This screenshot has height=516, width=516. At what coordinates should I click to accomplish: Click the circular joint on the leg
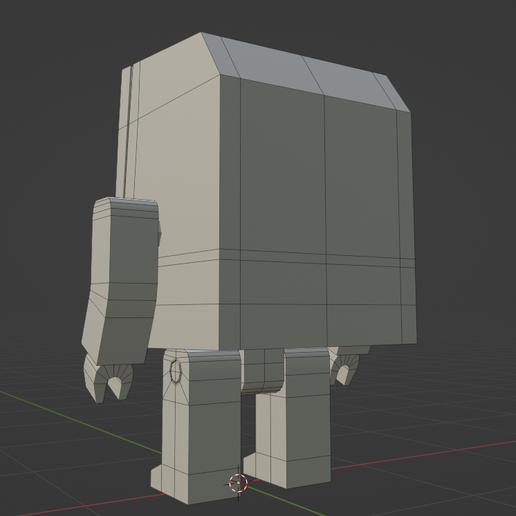coord(176,371)
